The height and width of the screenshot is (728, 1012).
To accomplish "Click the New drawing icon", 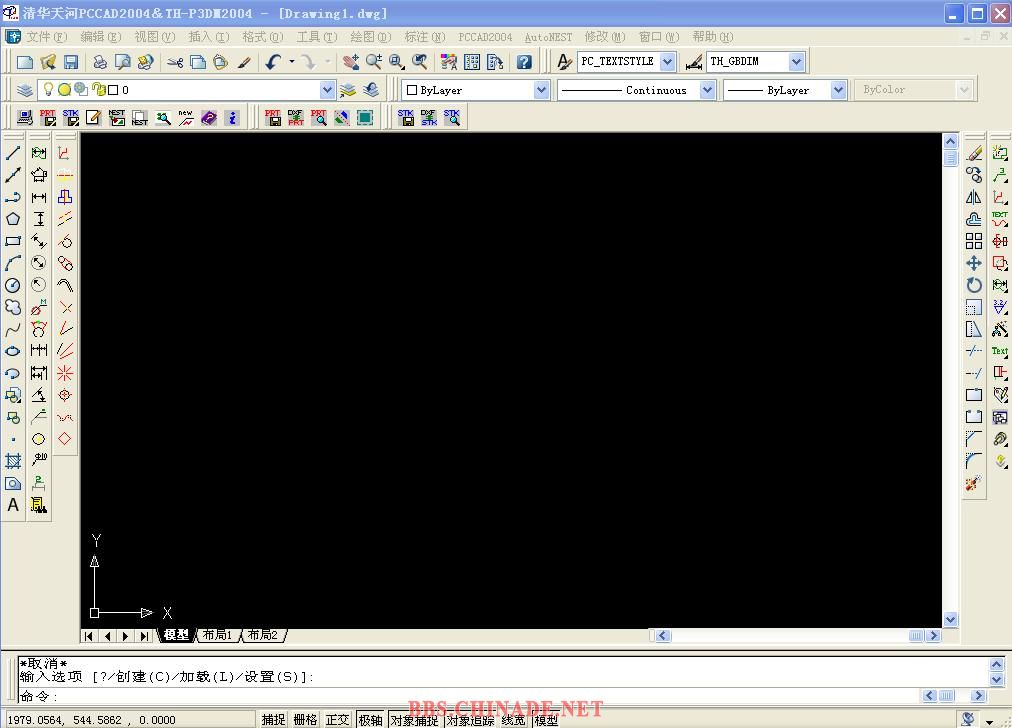I will (25, 62).
